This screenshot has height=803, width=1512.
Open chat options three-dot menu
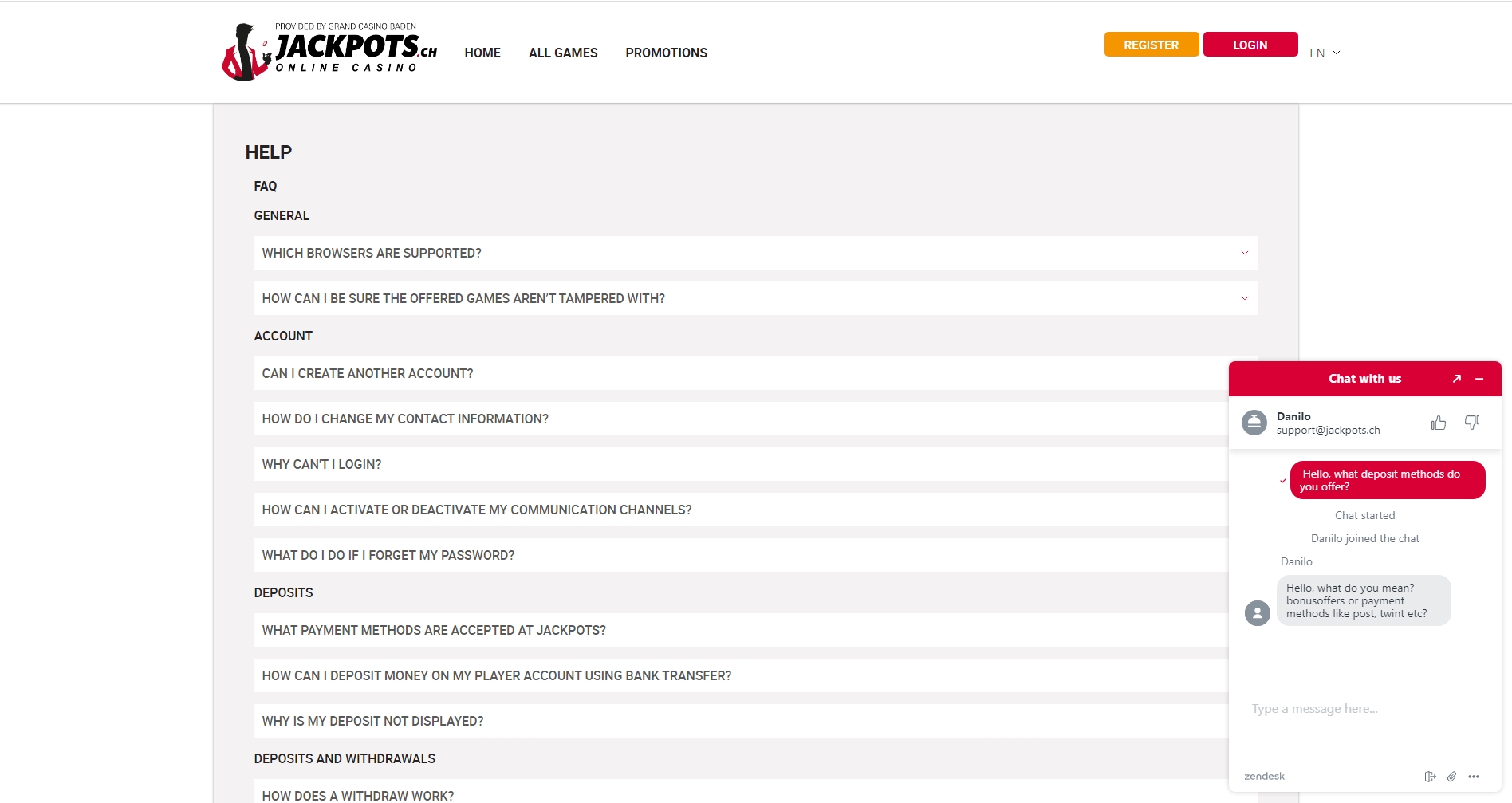1474,777
